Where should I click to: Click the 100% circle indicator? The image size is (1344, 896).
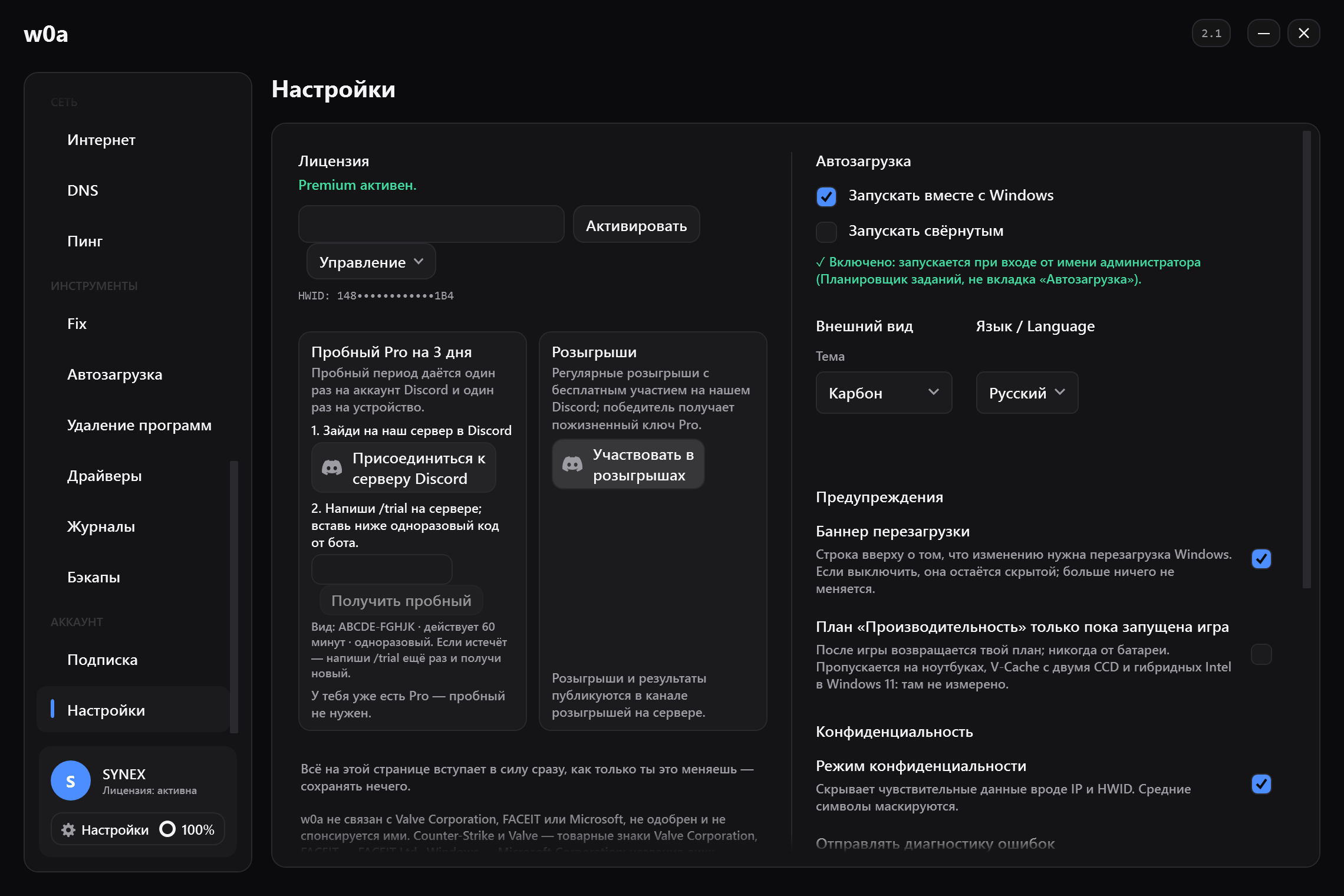coord(167,829)
